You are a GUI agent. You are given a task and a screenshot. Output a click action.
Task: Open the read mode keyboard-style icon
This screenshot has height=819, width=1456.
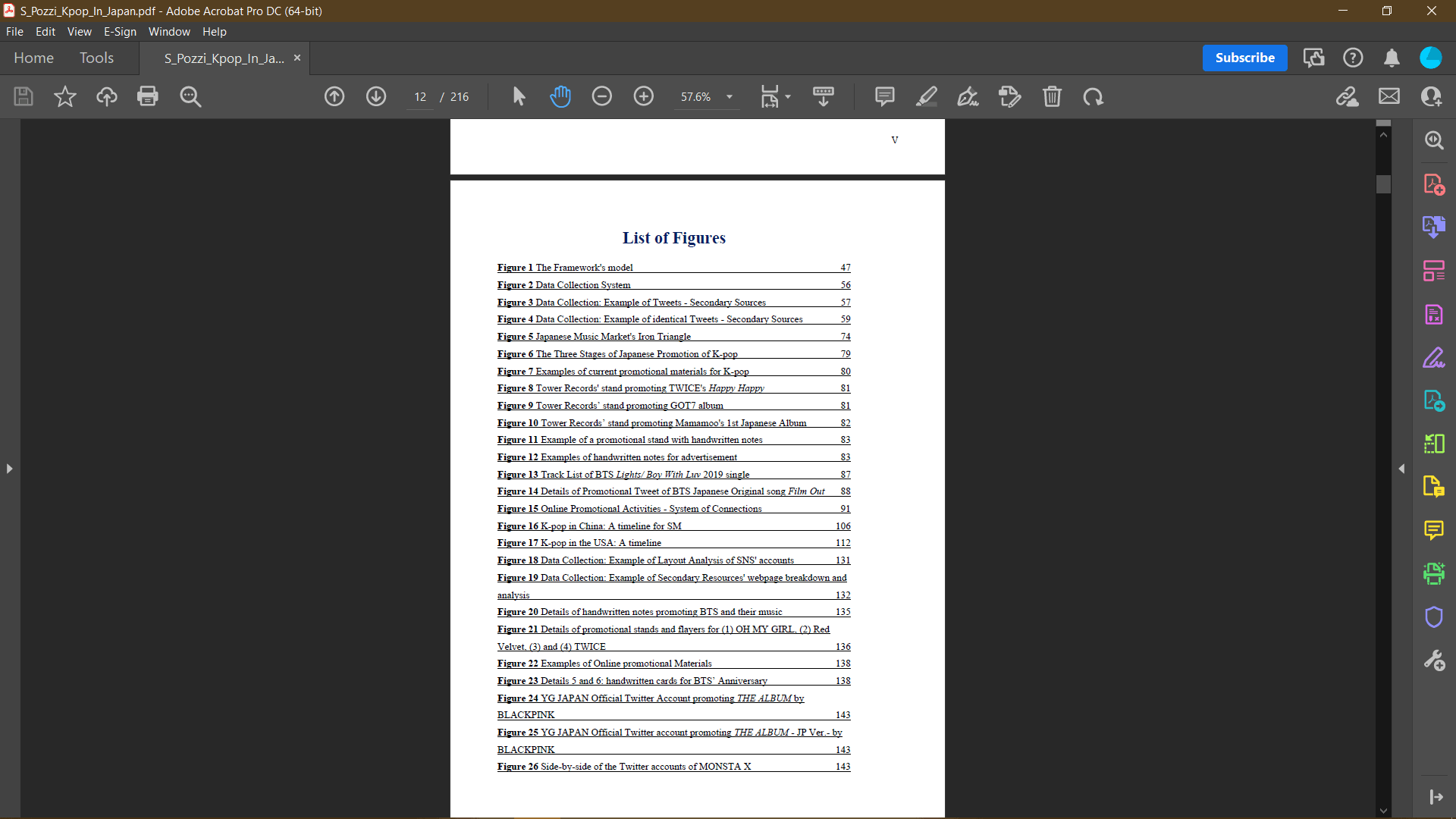click(824, 96)
